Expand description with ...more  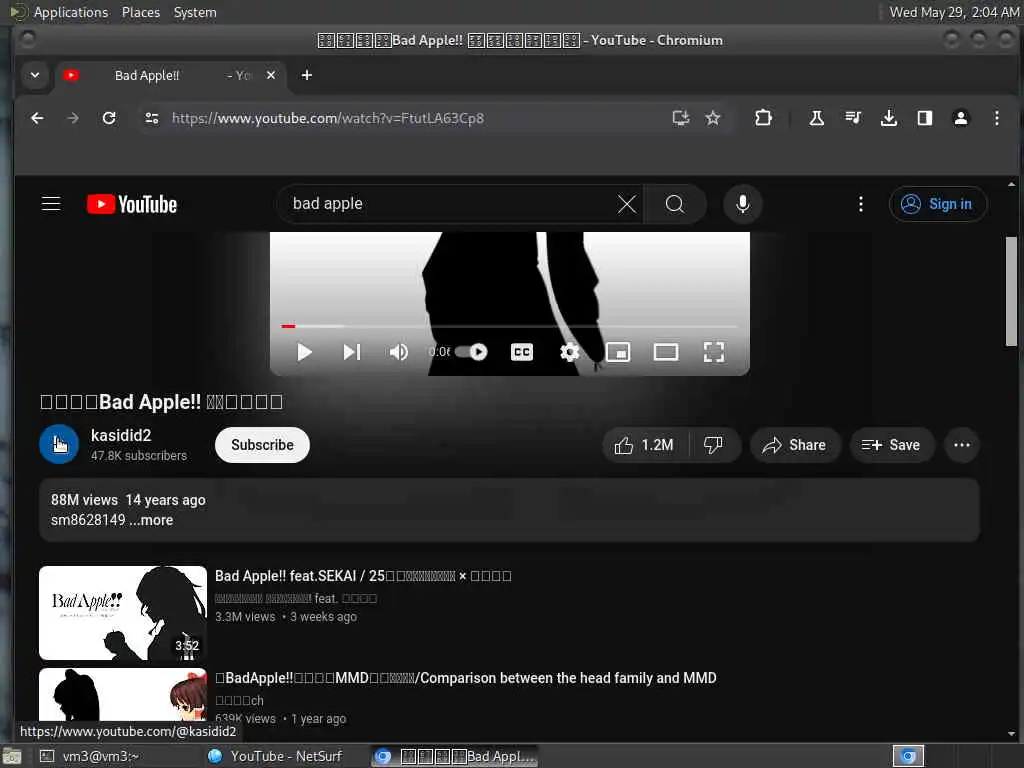pos(152,520)
